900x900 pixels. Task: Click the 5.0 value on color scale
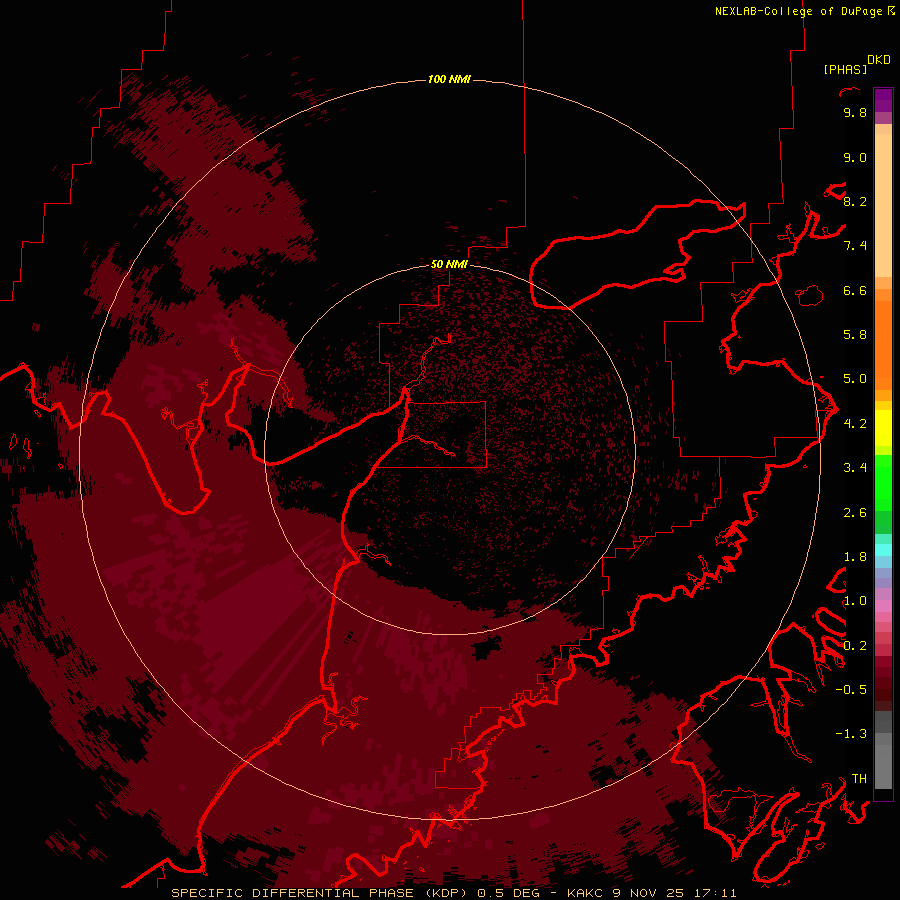click(855, 379)
